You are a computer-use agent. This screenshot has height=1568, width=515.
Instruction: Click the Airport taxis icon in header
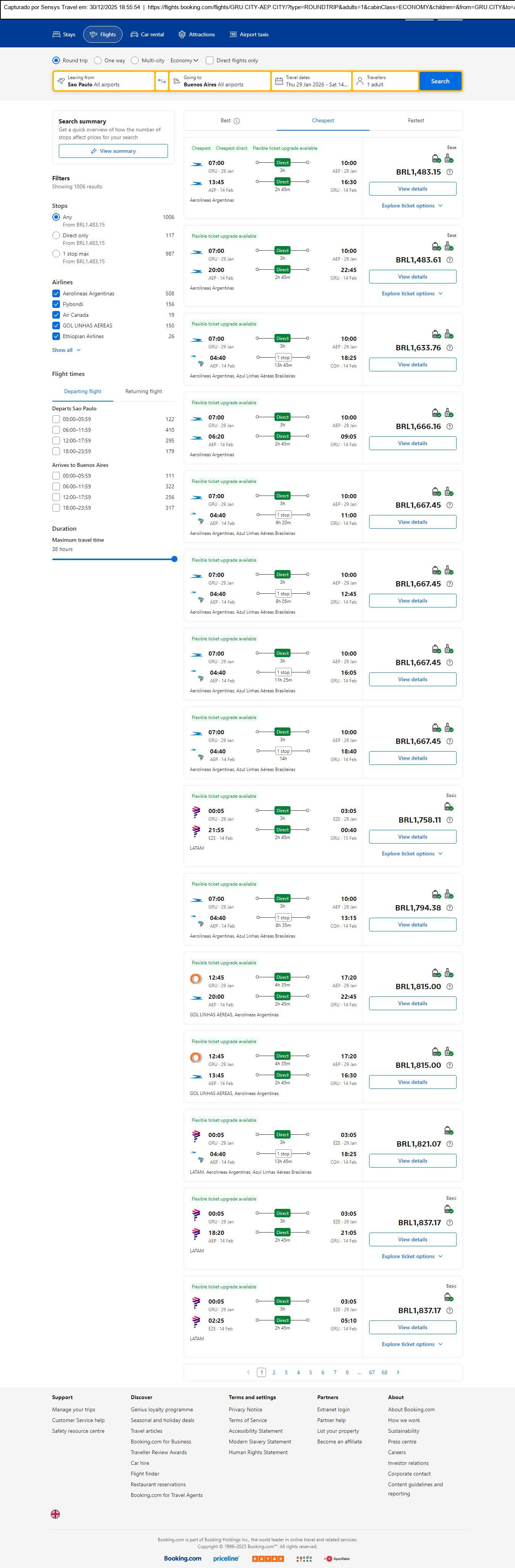tap(233, 35)
